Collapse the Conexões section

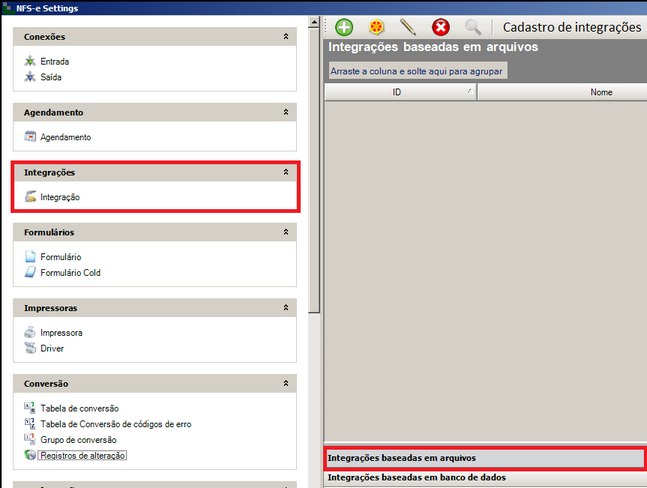[x=286, y=37]
